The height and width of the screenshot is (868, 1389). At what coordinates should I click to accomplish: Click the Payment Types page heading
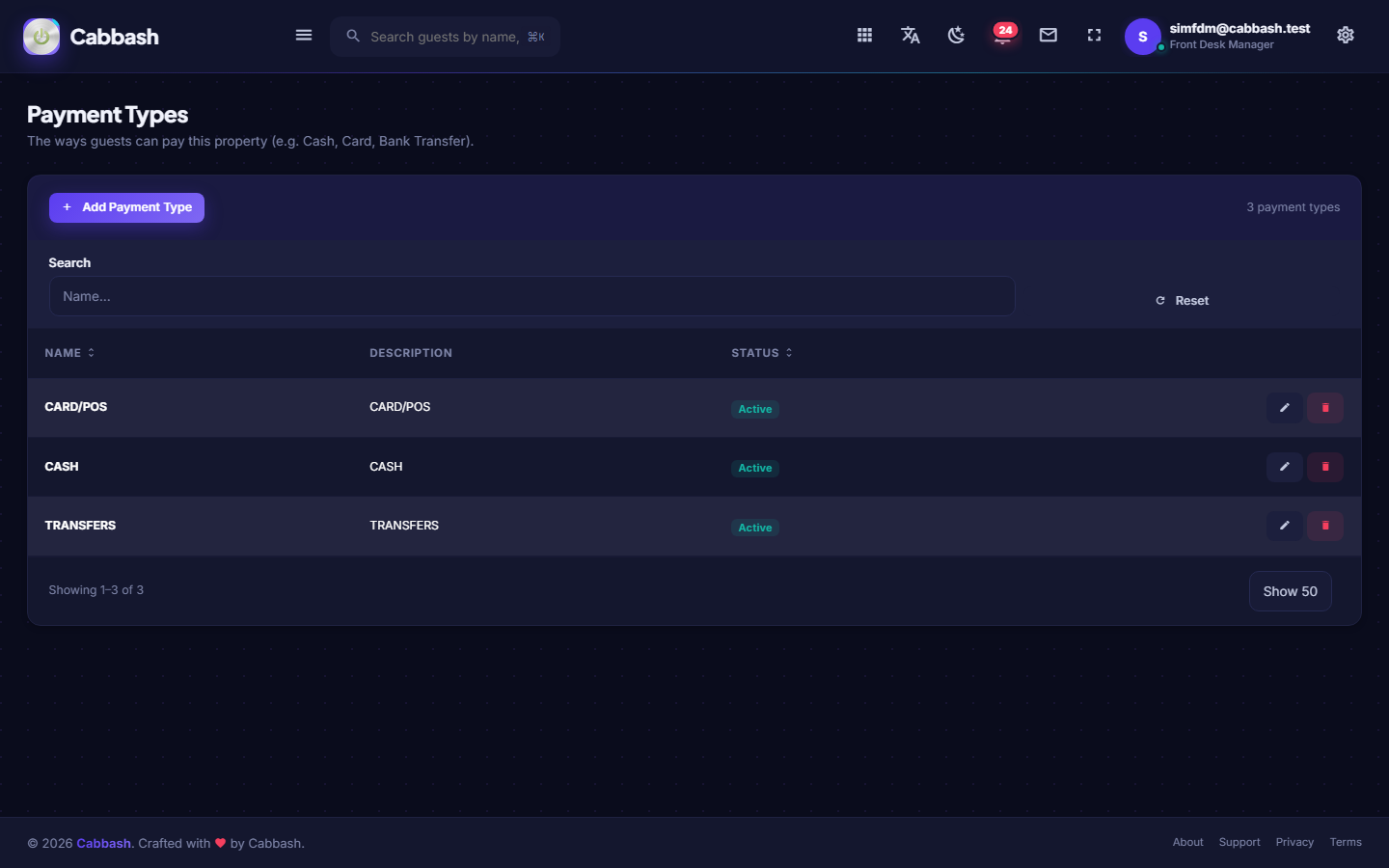click(107, 115)
